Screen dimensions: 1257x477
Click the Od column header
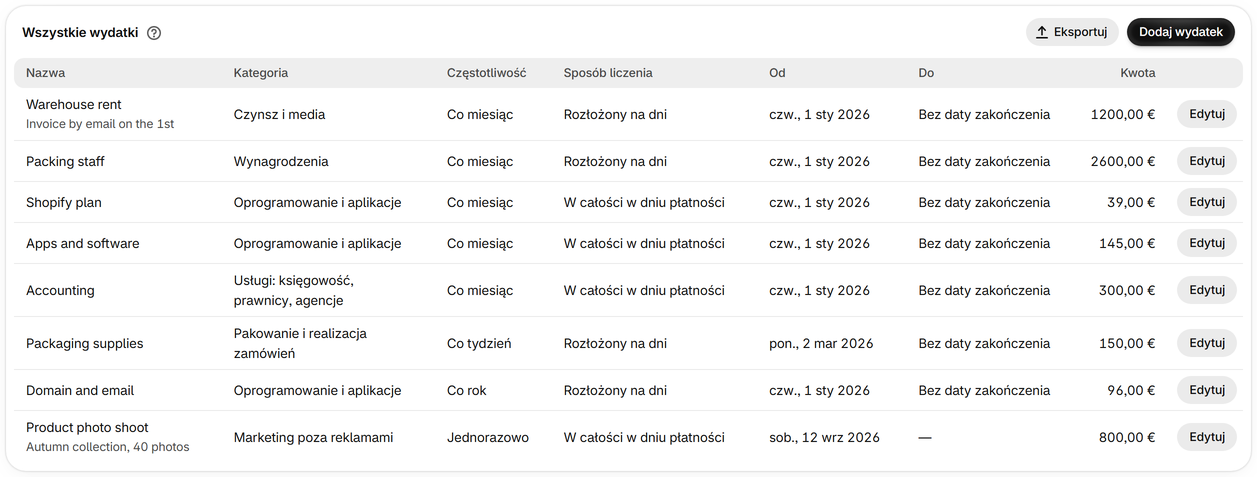(777, 73)
